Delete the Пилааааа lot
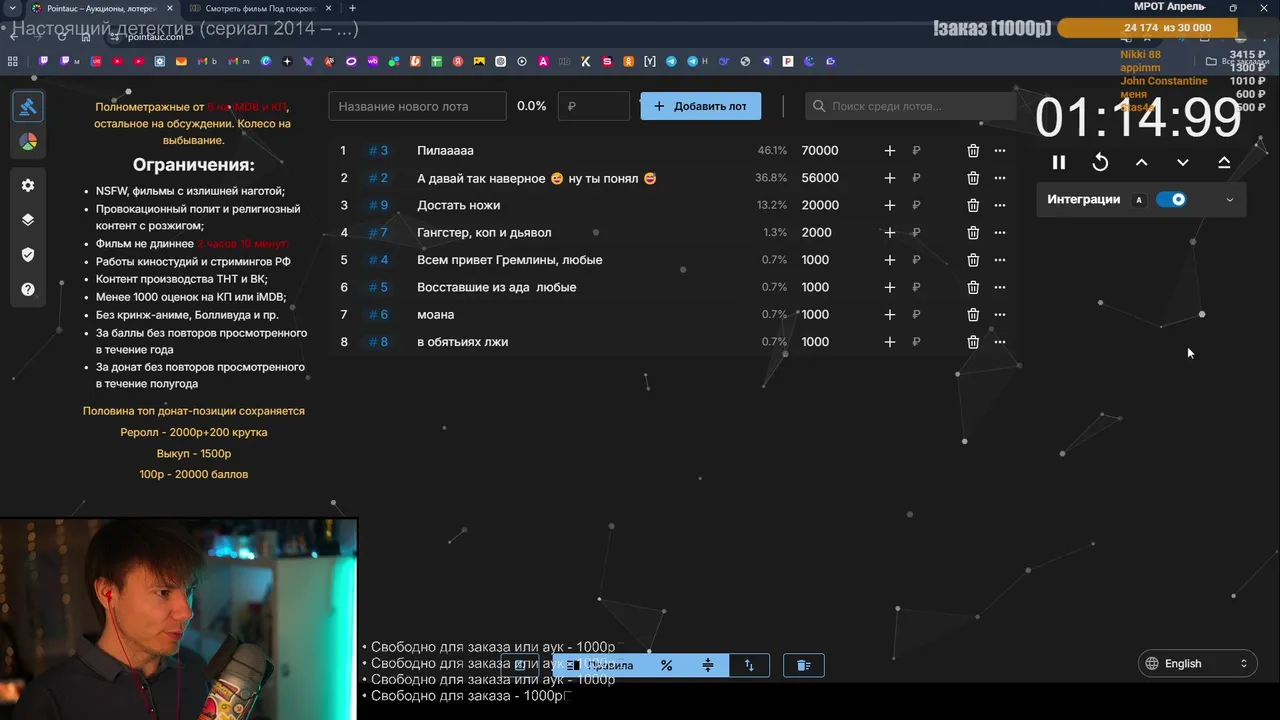The height and width of the screenshot is (720, 1280). (x=973, y=151)
